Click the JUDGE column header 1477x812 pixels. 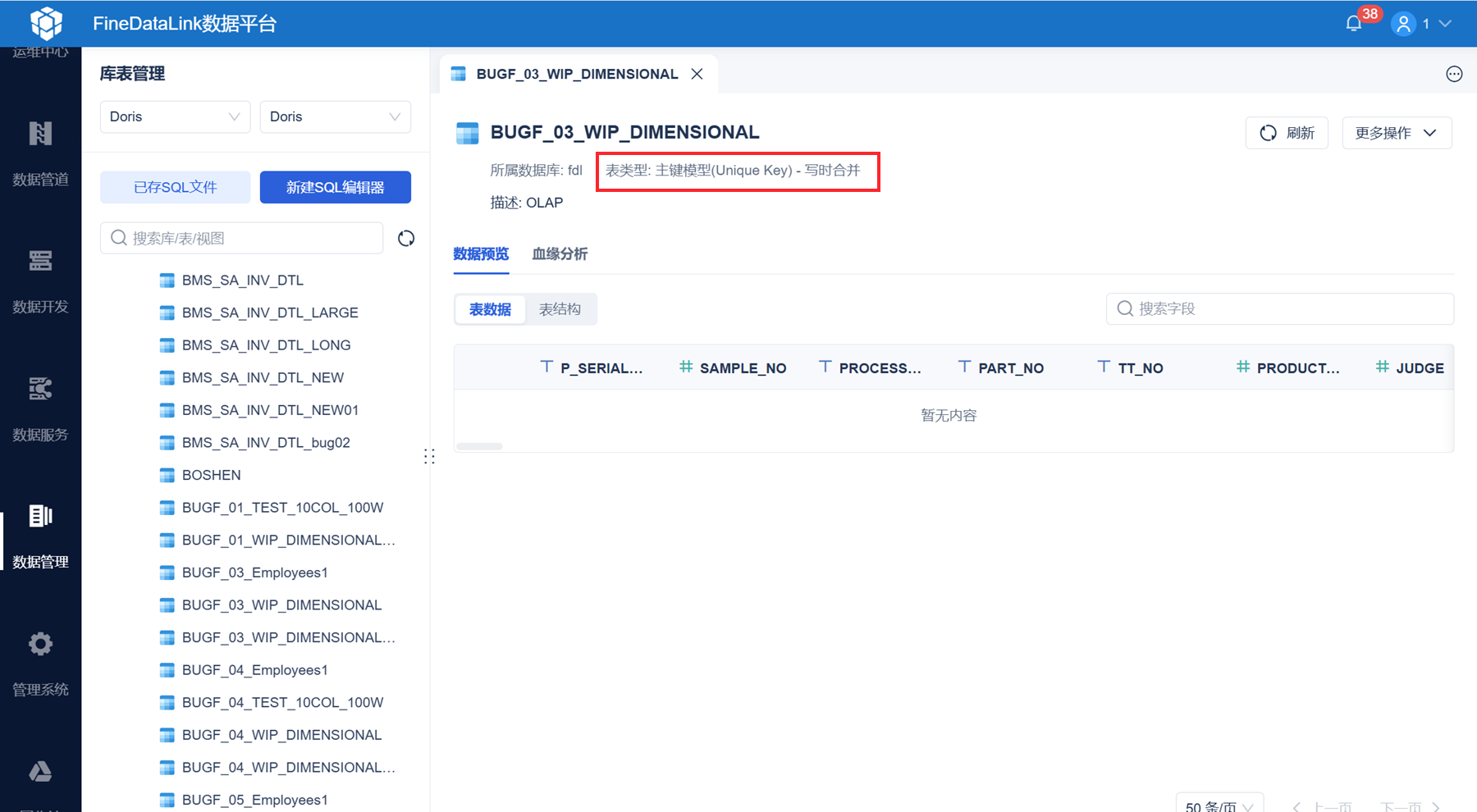coord(1420,368)
